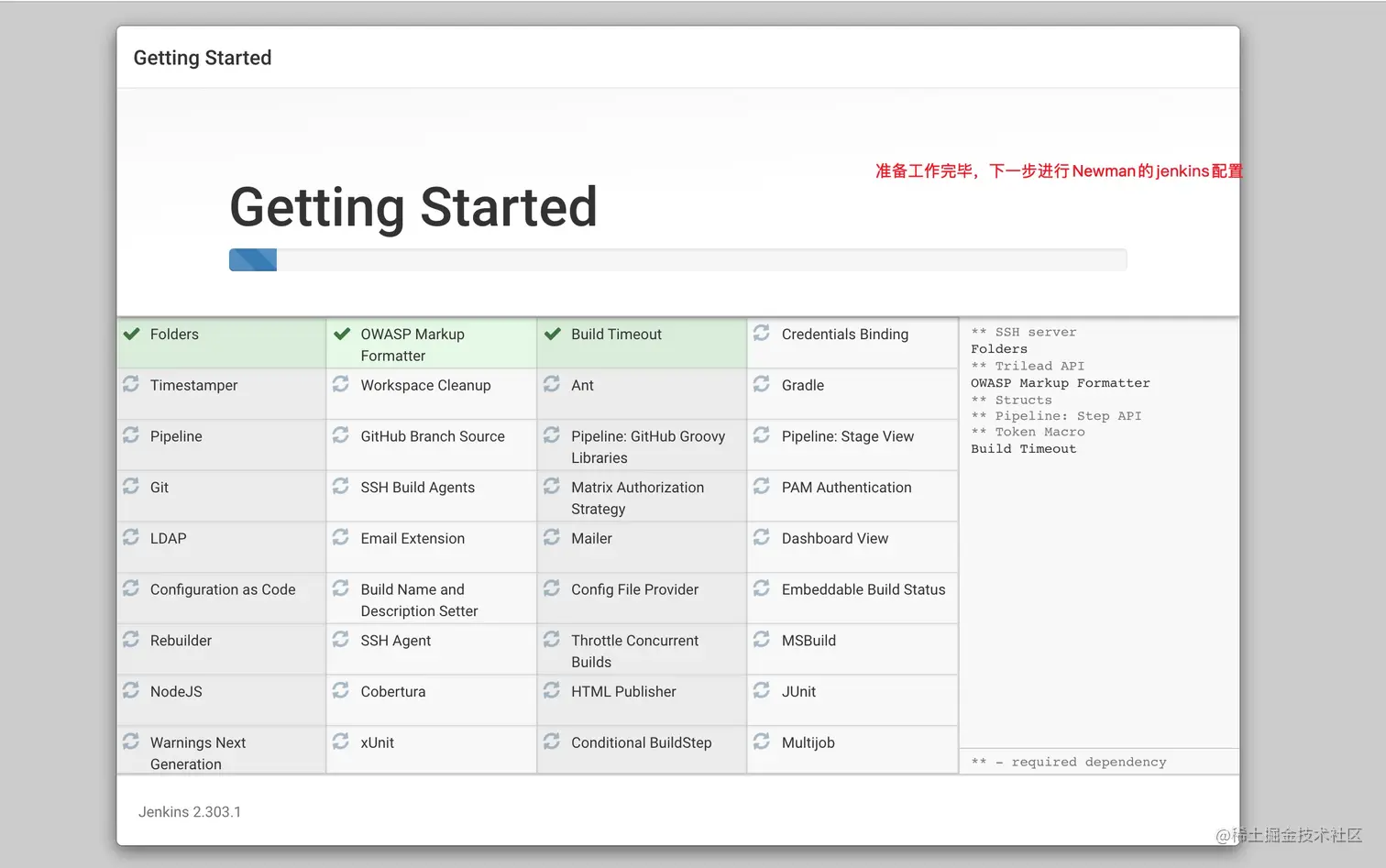Click "Build Timeout" entry in install log
The image size is (1386, 868).
click(x=1024, y=448)
